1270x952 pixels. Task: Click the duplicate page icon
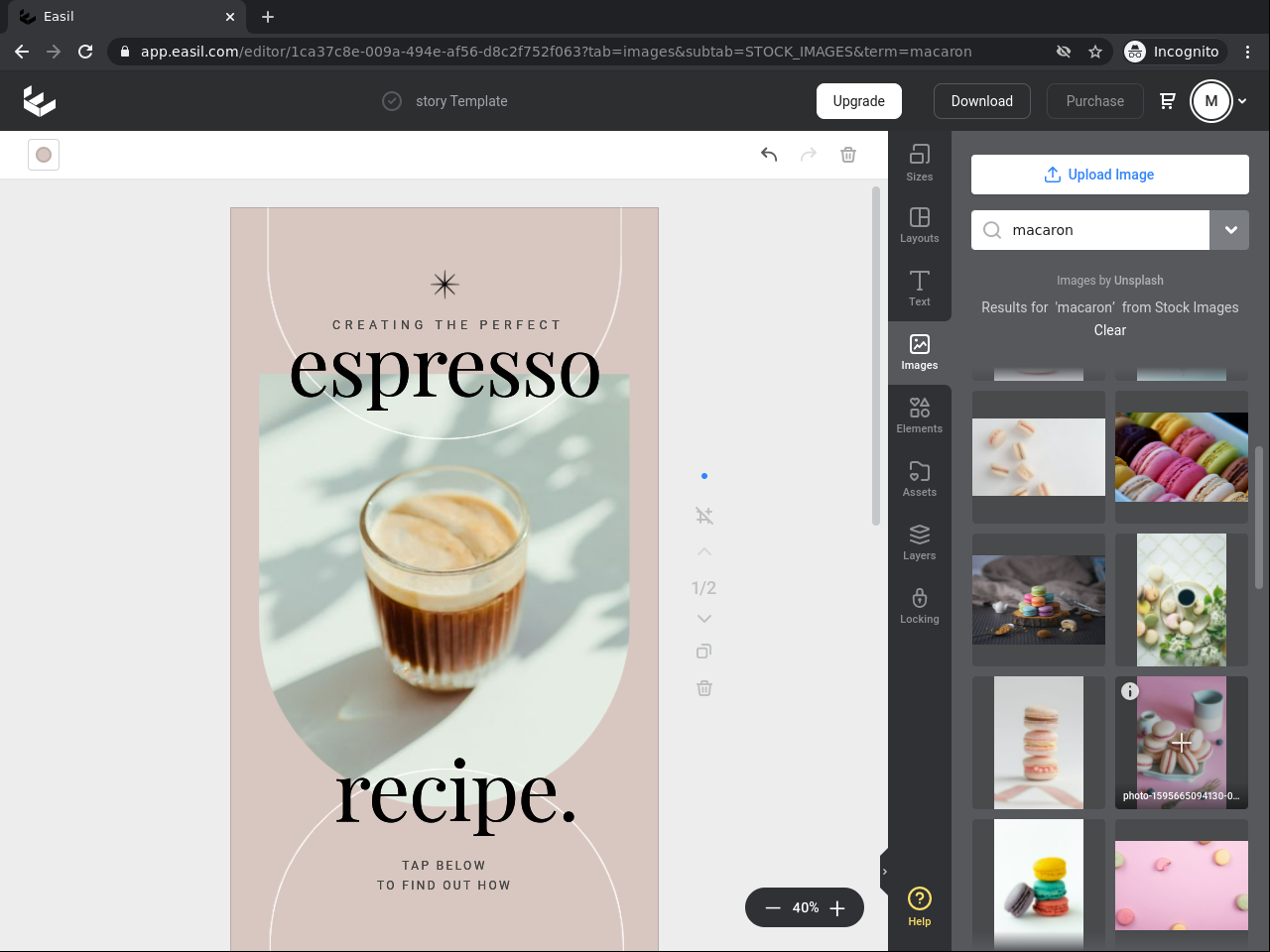coord(704,652)
